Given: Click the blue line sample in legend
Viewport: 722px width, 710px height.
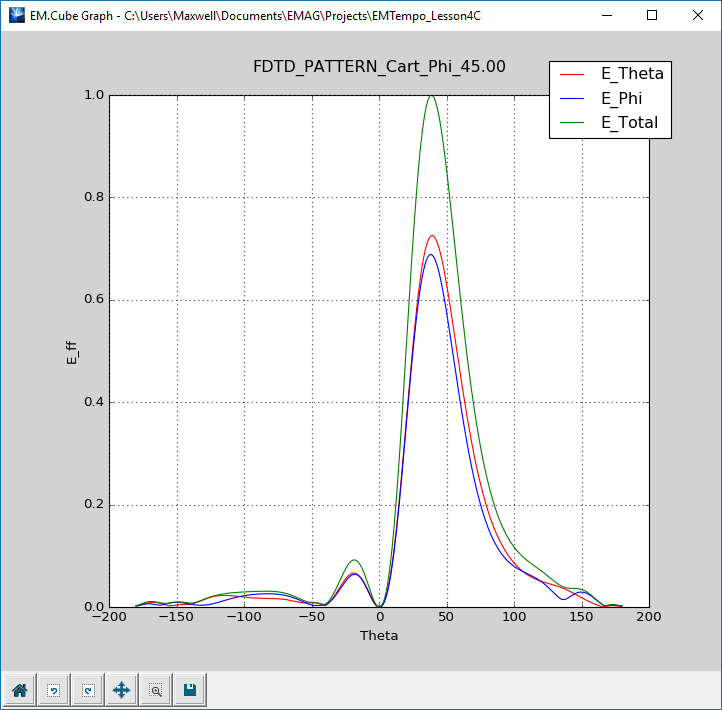Looking at the screenshot, I should [x=574, y=98].
